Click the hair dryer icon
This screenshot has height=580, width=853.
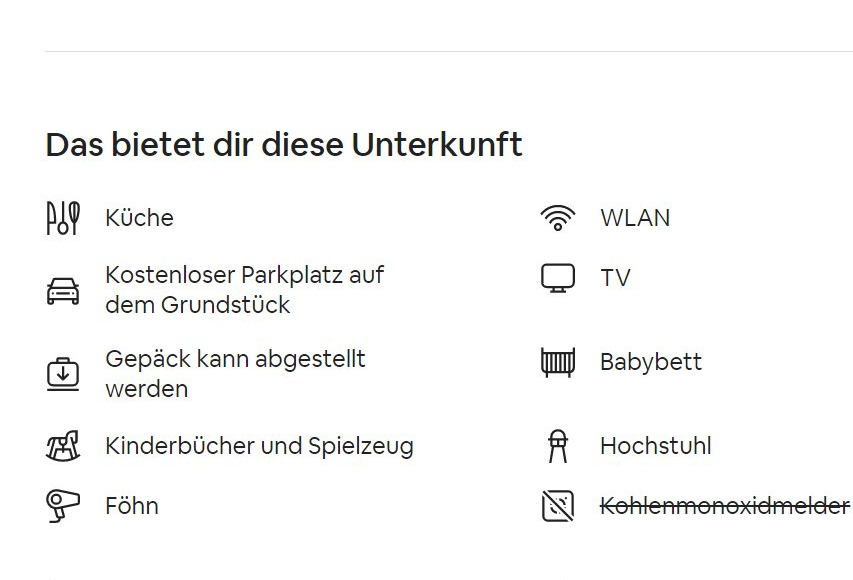coord(62,506)
